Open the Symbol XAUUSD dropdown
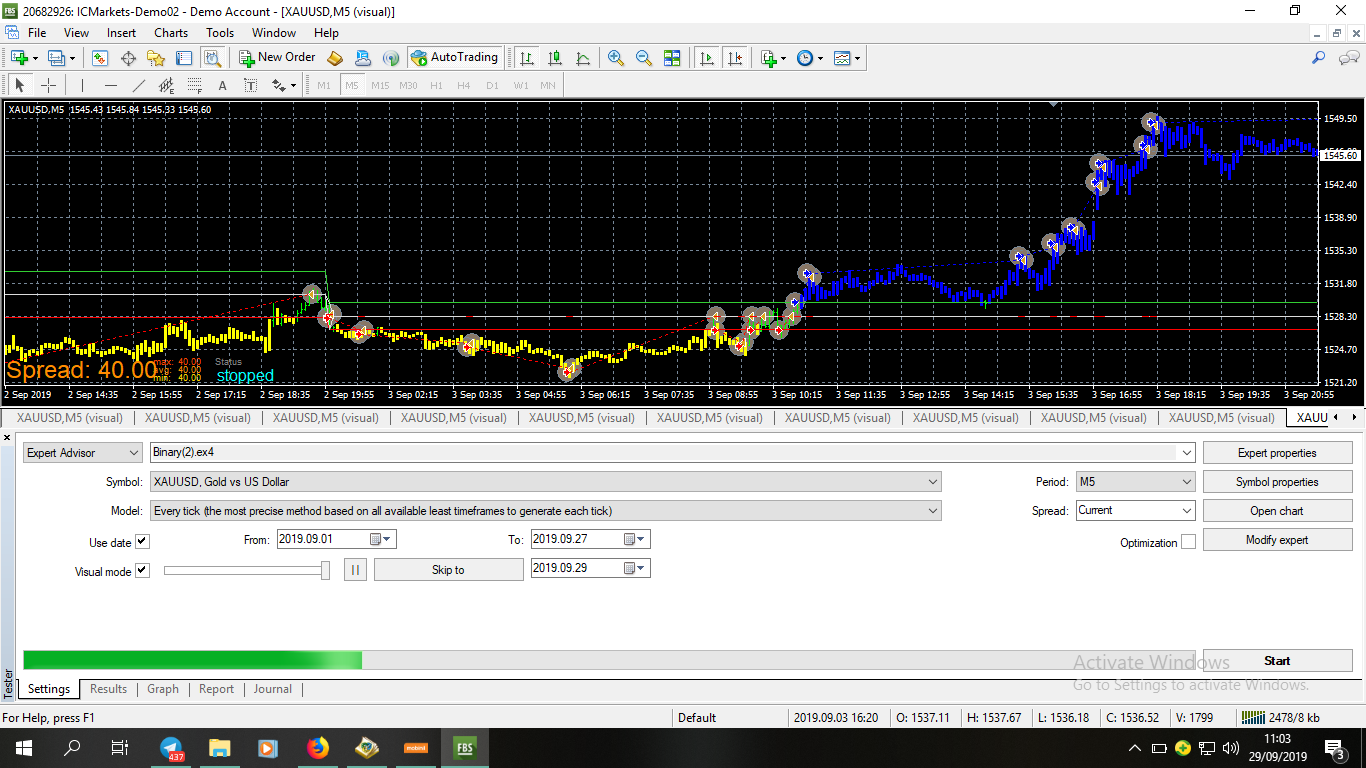The height and width of the screenshot is (768, 1366). 546,482
